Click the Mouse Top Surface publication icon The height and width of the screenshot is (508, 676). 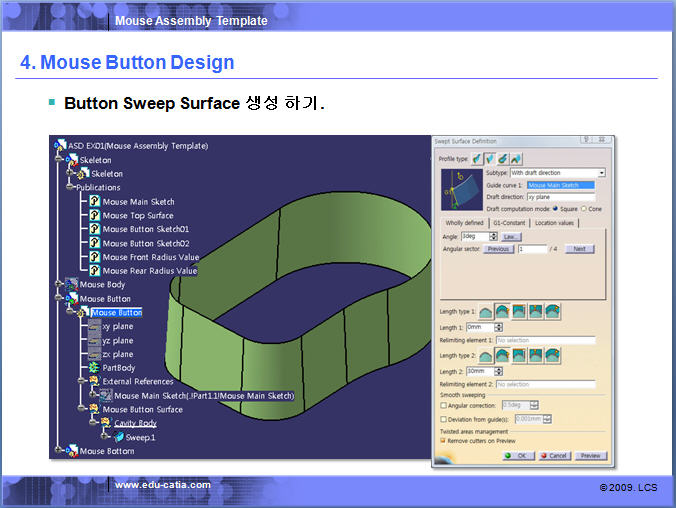(94, 215)
